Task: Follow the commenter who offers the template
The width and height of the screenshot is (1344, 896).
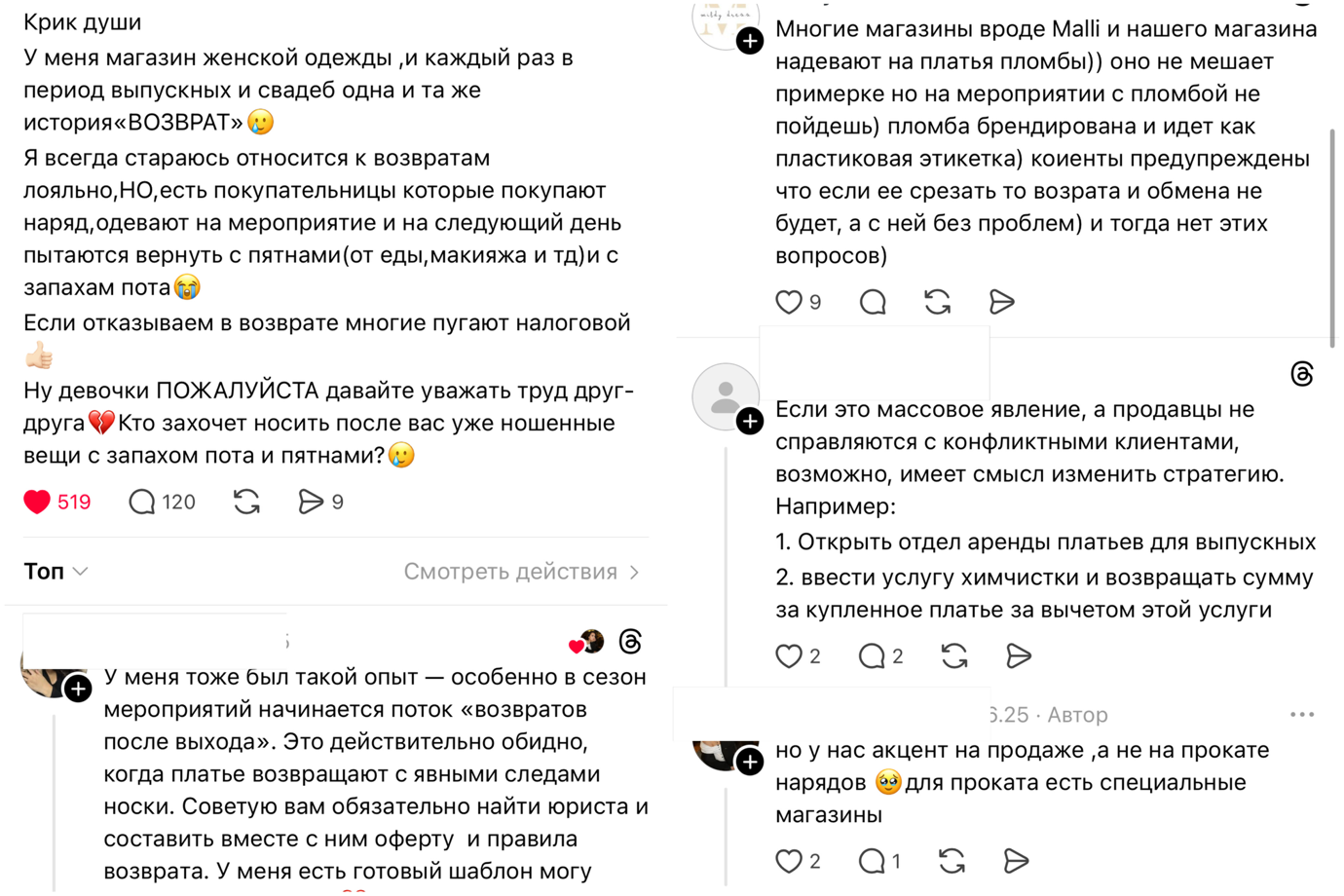Action: 78,690
